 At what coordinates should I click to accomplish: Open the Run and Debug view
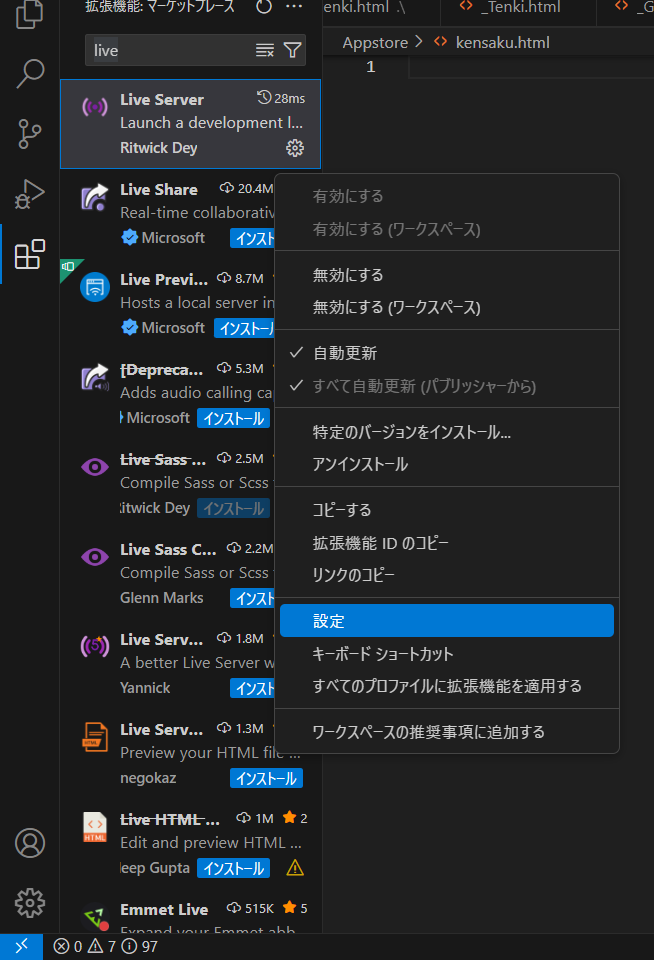(x=30, y=192)
